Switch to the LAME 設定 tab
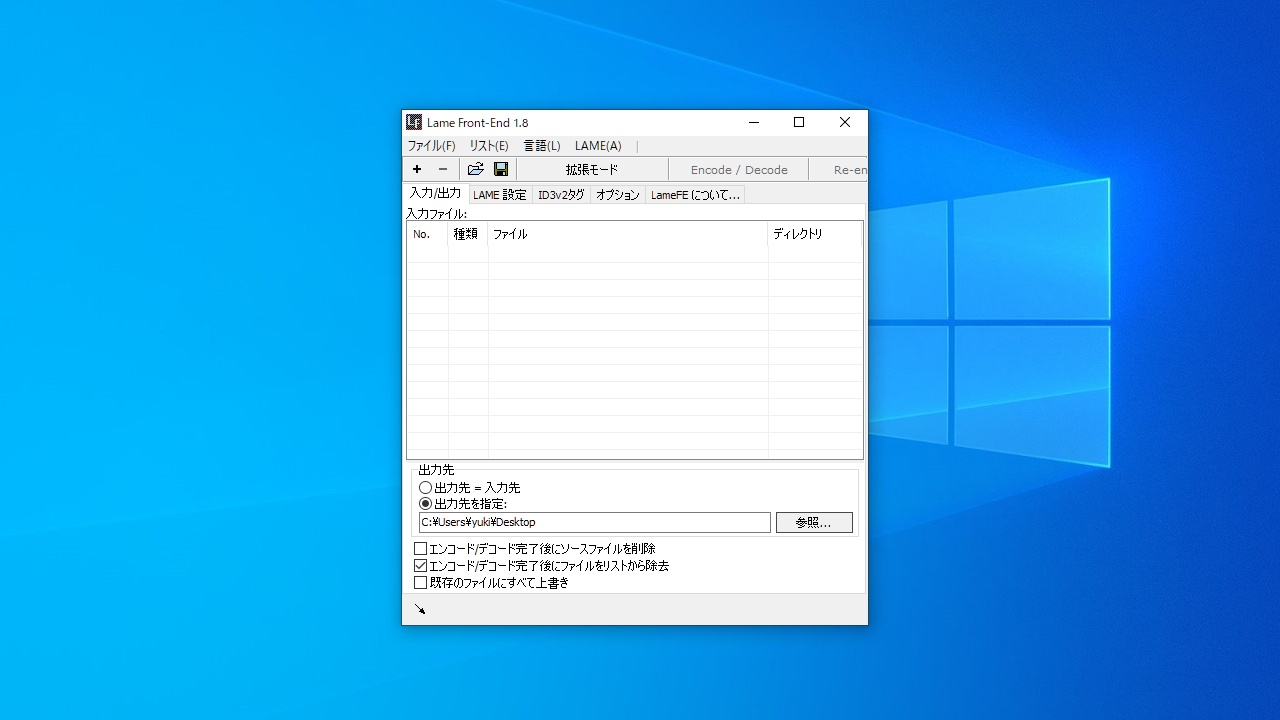 click(500, 195)
